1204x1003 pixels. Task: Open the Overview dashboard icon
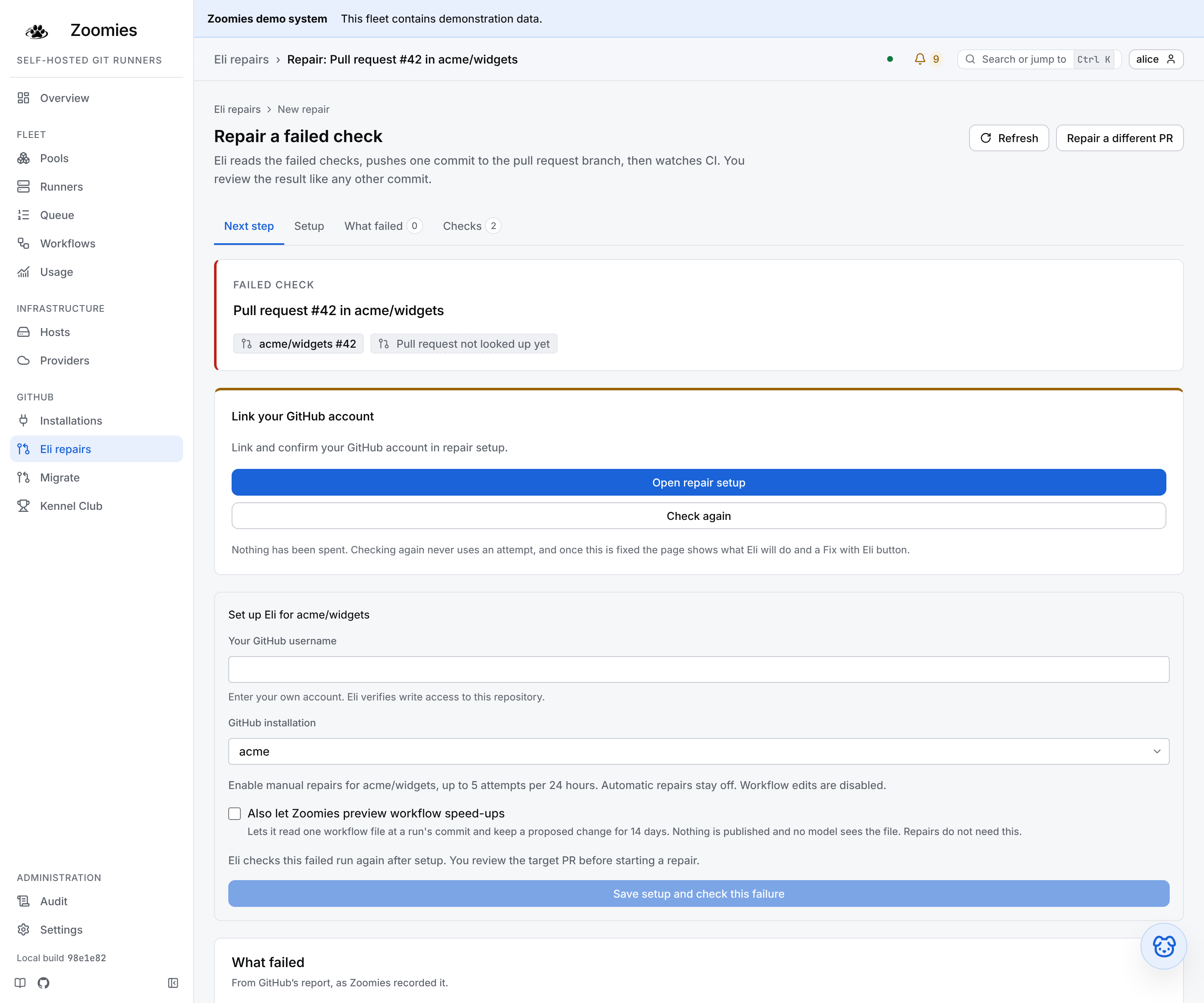click(x=23, y=98)
